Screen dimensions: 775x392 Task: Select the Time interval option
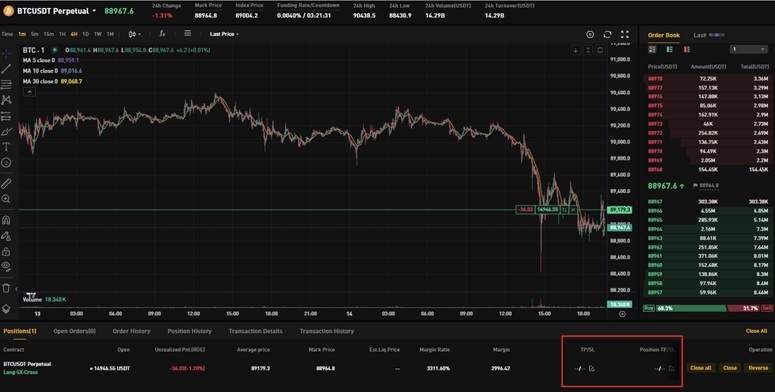tap(7, 34)
